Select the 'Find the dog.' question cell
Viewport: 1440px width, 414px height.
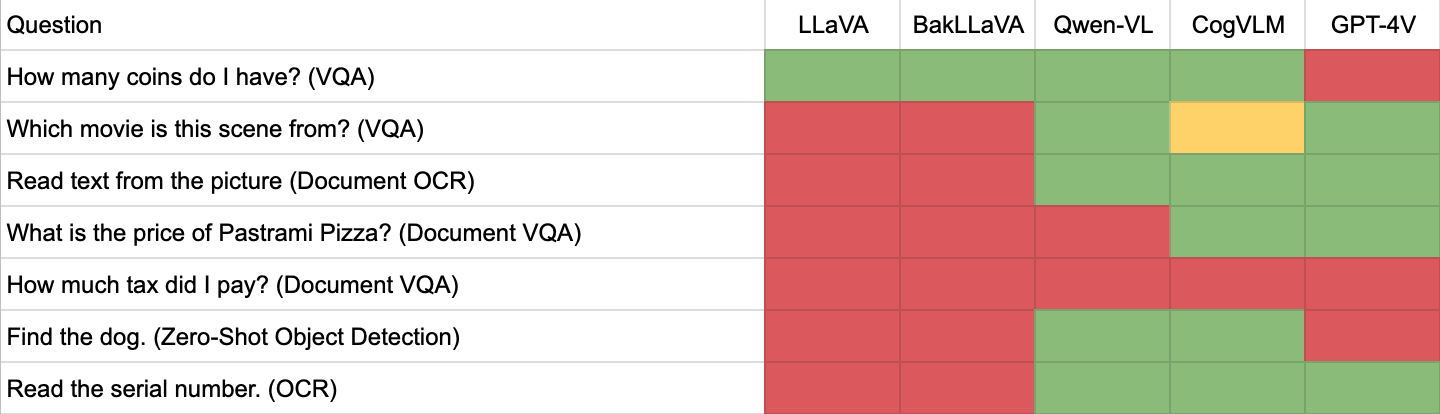[x=383, y=336]
